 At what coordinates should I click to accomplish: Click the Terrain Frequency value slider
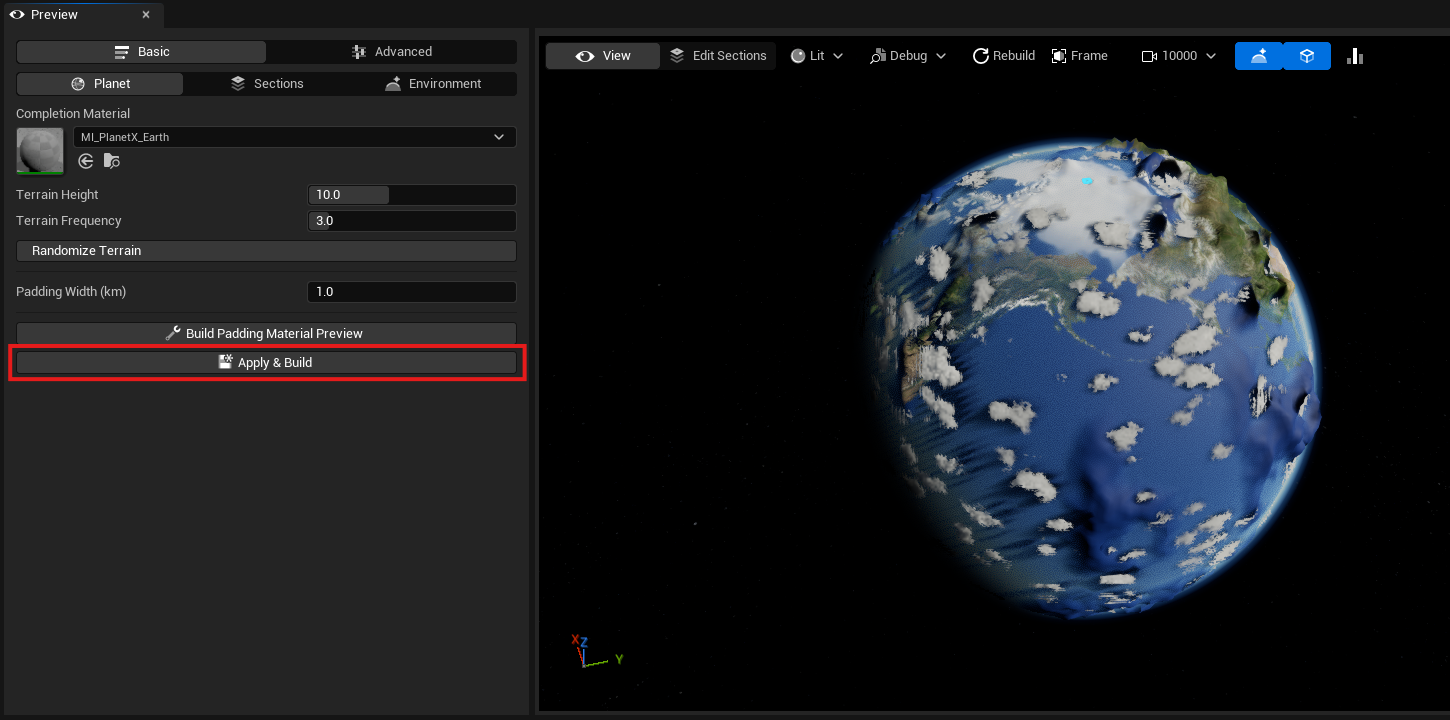tap(411, 221)
